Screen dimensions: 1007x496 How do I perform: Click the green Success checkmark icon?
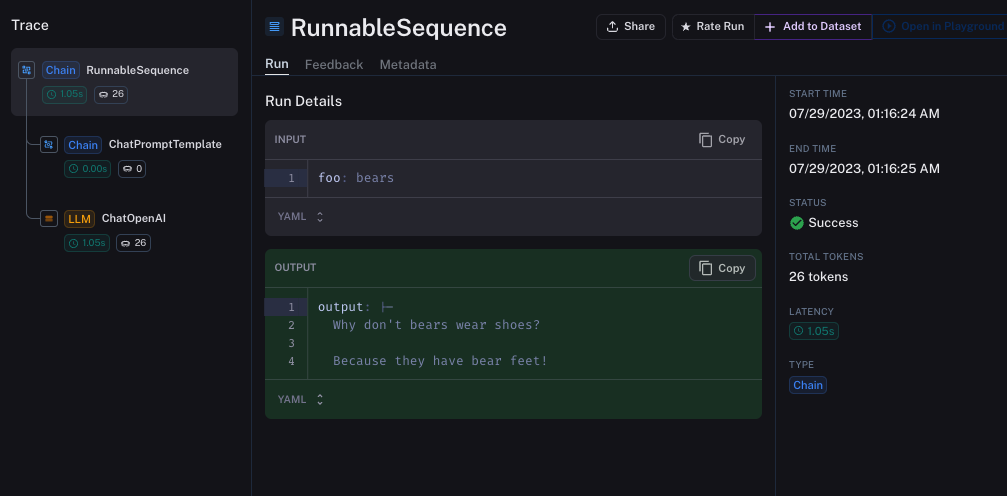click(x=797, y=223)
